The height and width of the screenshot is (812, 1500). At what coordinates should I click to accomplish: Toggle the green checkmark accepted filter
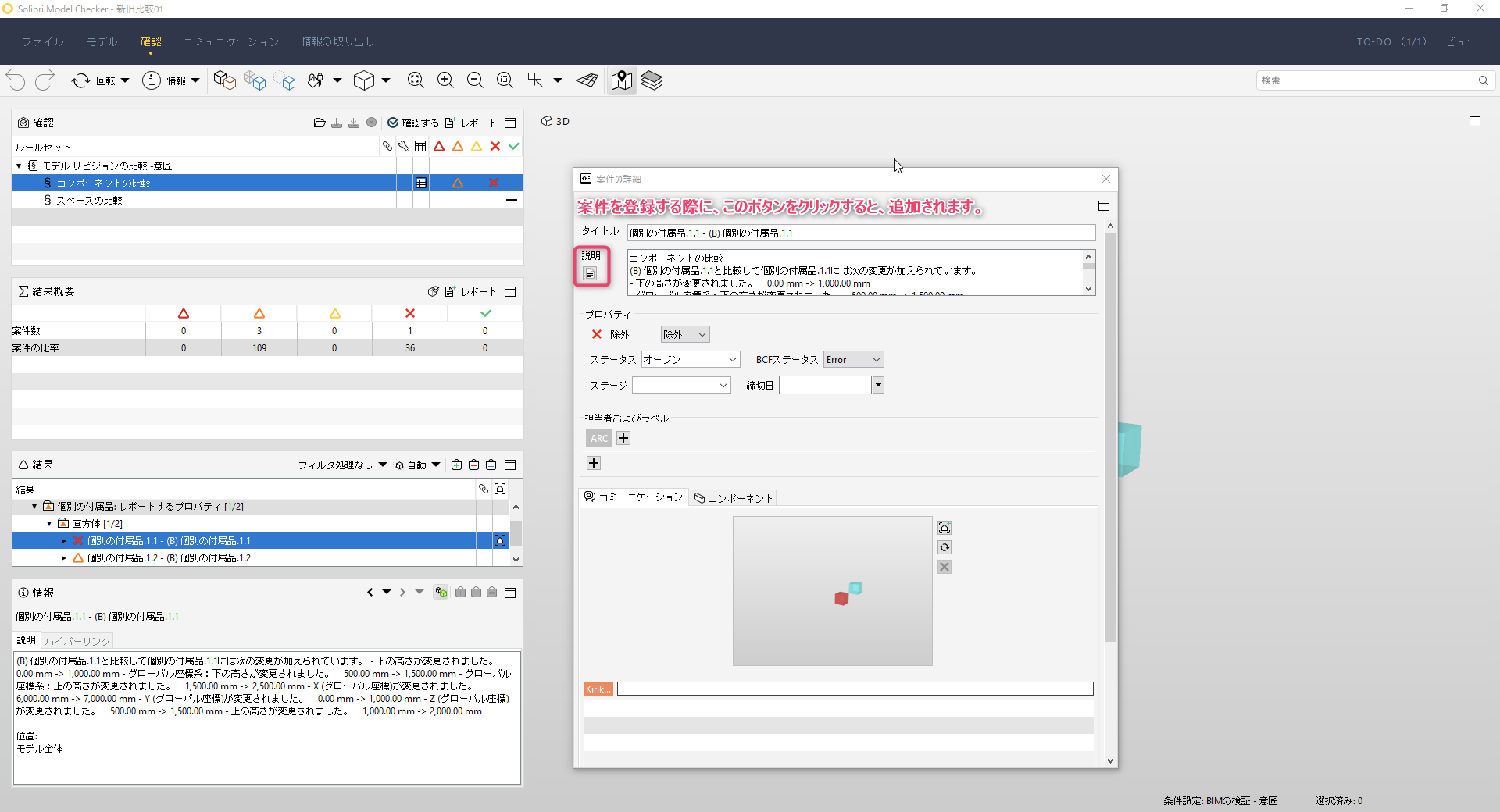pyautogui.click(x=513, y=146)
